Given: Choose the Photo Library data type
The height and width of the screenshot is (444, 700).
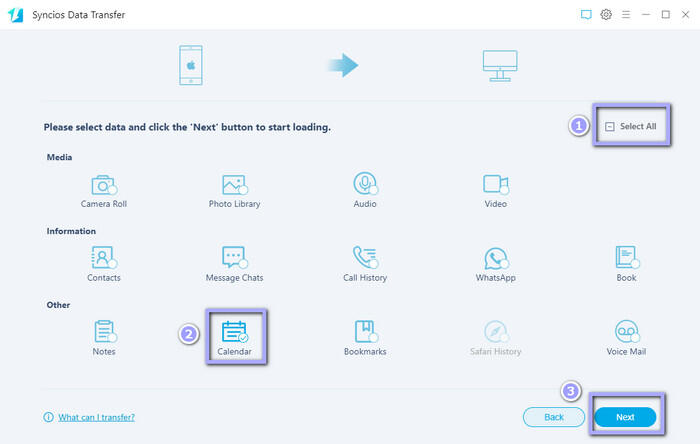Looking at the screenshot, I should [235, 185].
